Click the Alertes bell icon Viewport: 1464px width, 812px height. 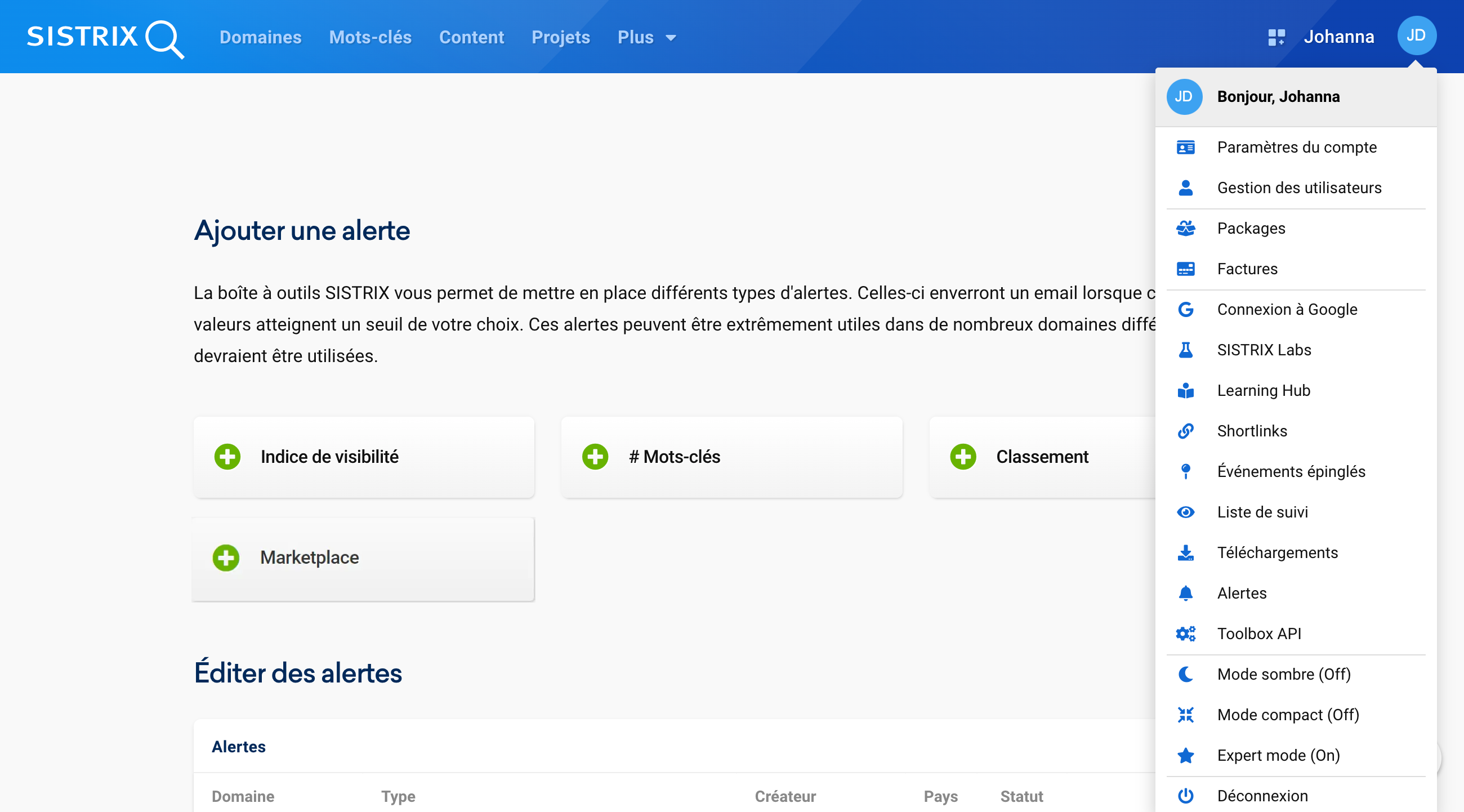coord(1185,593)
